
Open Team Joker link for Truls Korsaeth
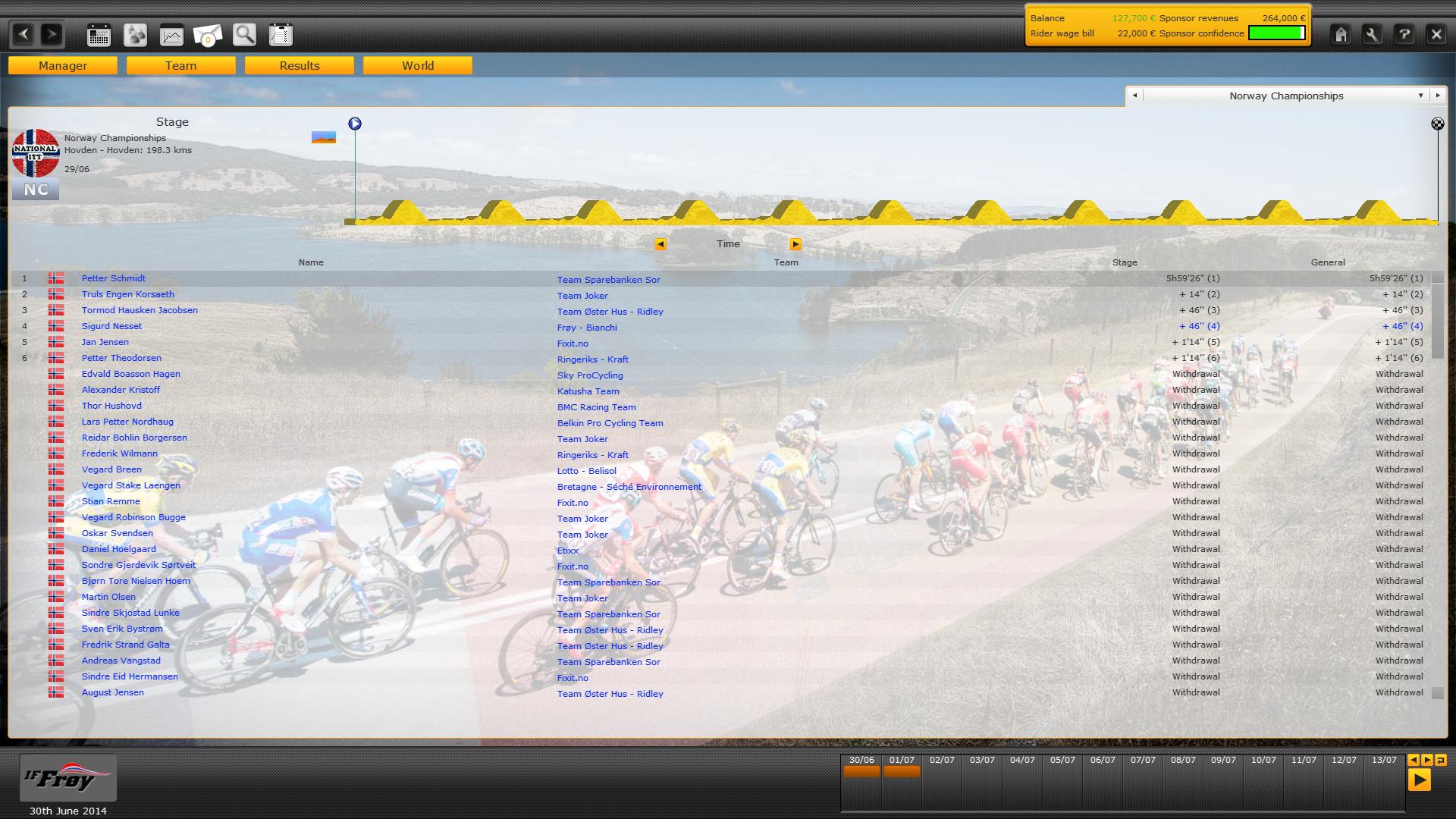582,296
